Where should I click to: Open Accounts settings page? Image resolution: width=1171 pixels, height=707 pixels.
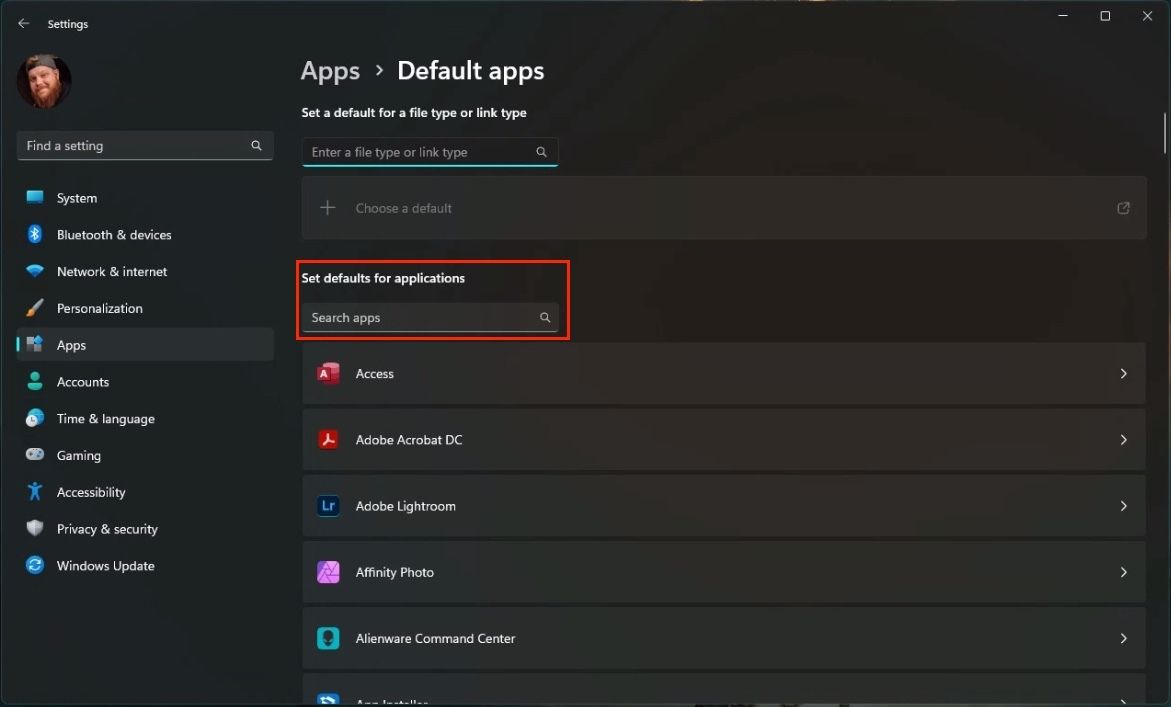point(145,381)
